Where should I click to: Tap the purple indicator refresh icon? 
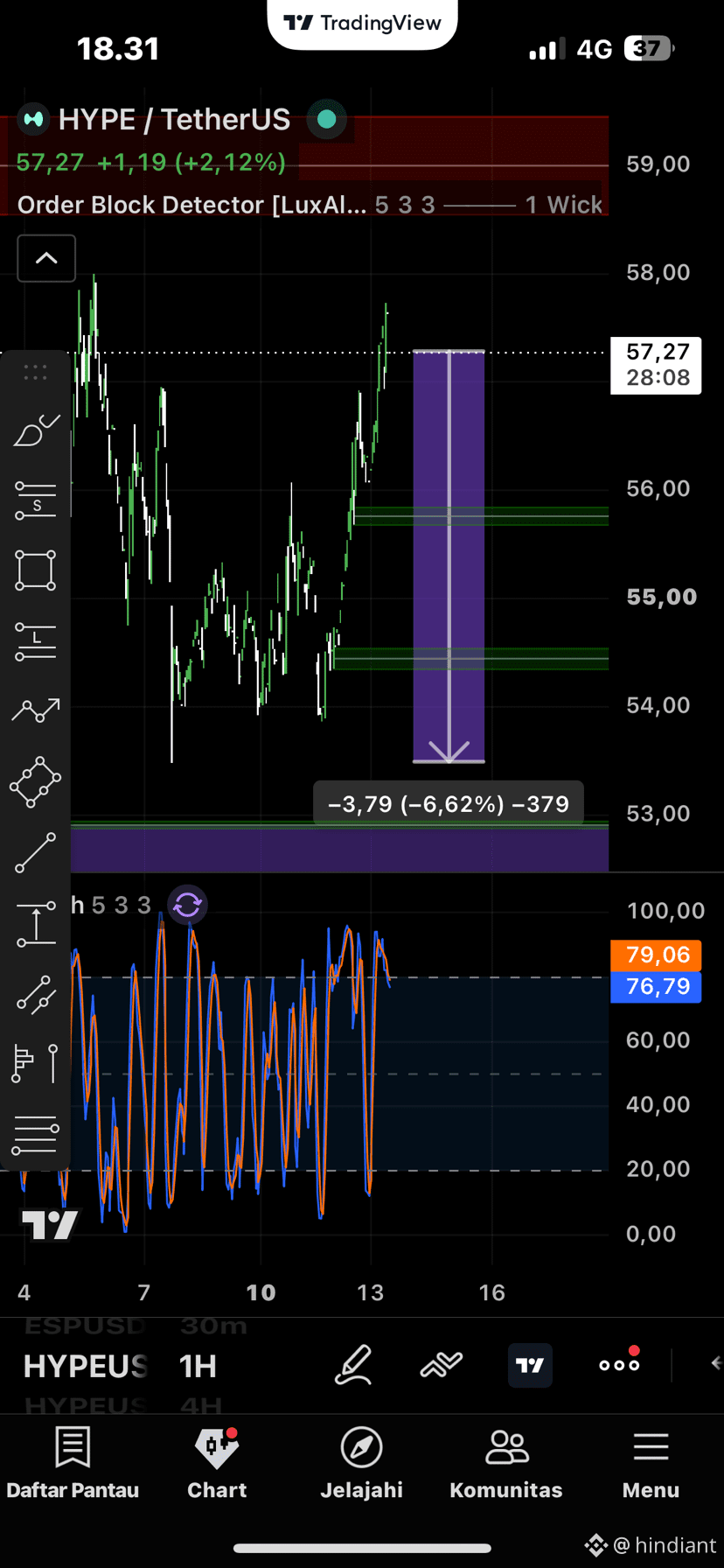click(x=187, y=905)
